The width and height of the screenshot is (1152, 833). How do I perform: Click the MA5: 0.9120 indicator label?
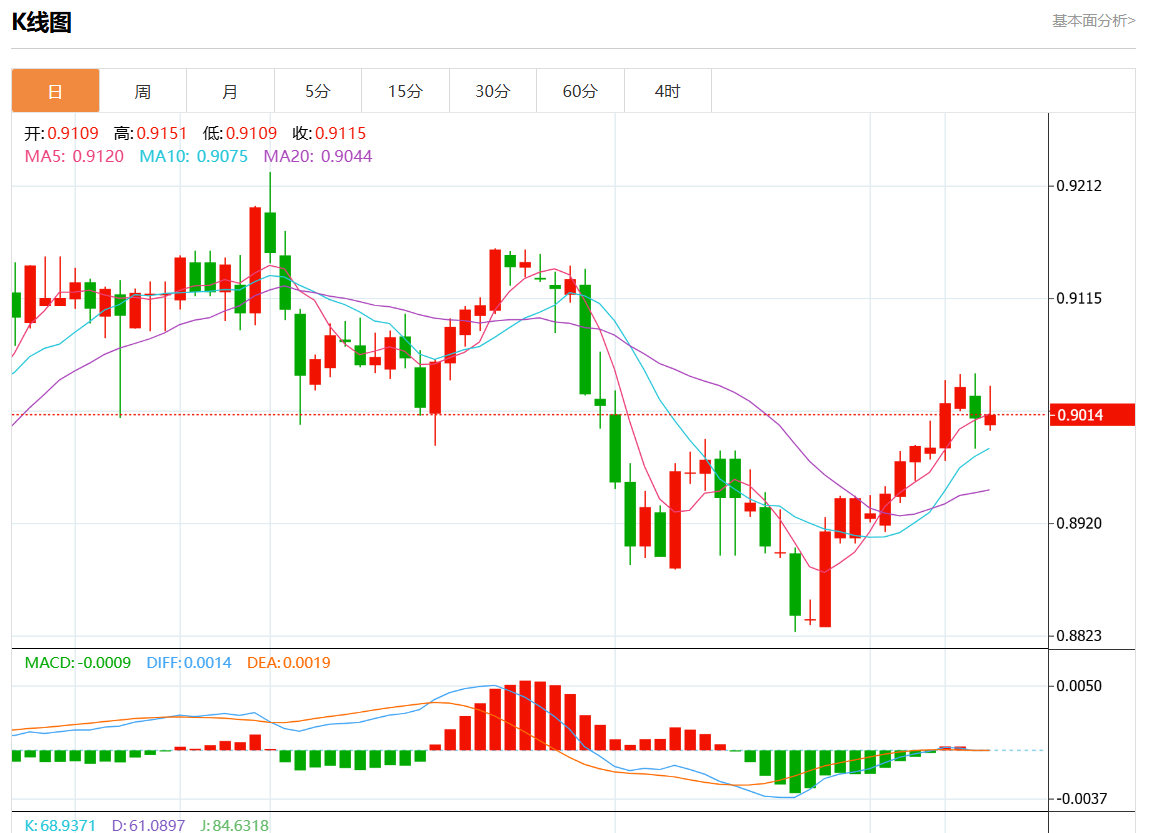(74, 156)
